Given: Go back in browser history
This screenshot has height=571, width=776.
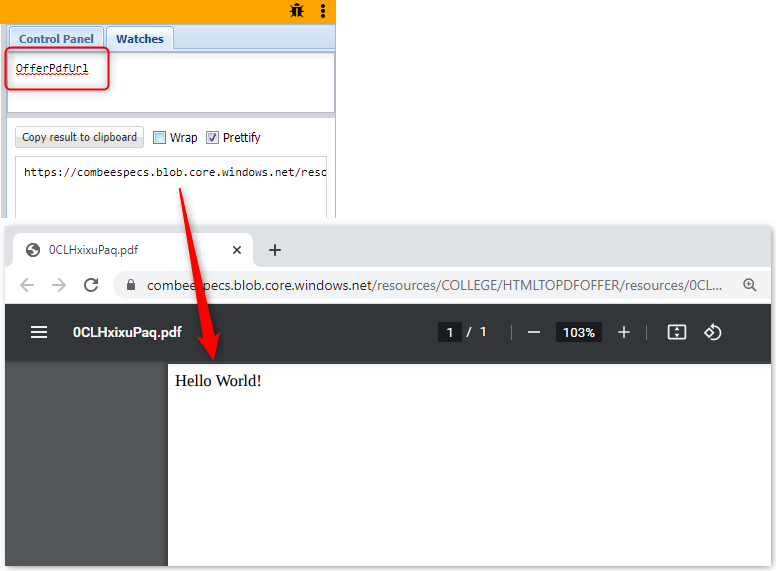Looking at the screenshot, I should (27, 285).
